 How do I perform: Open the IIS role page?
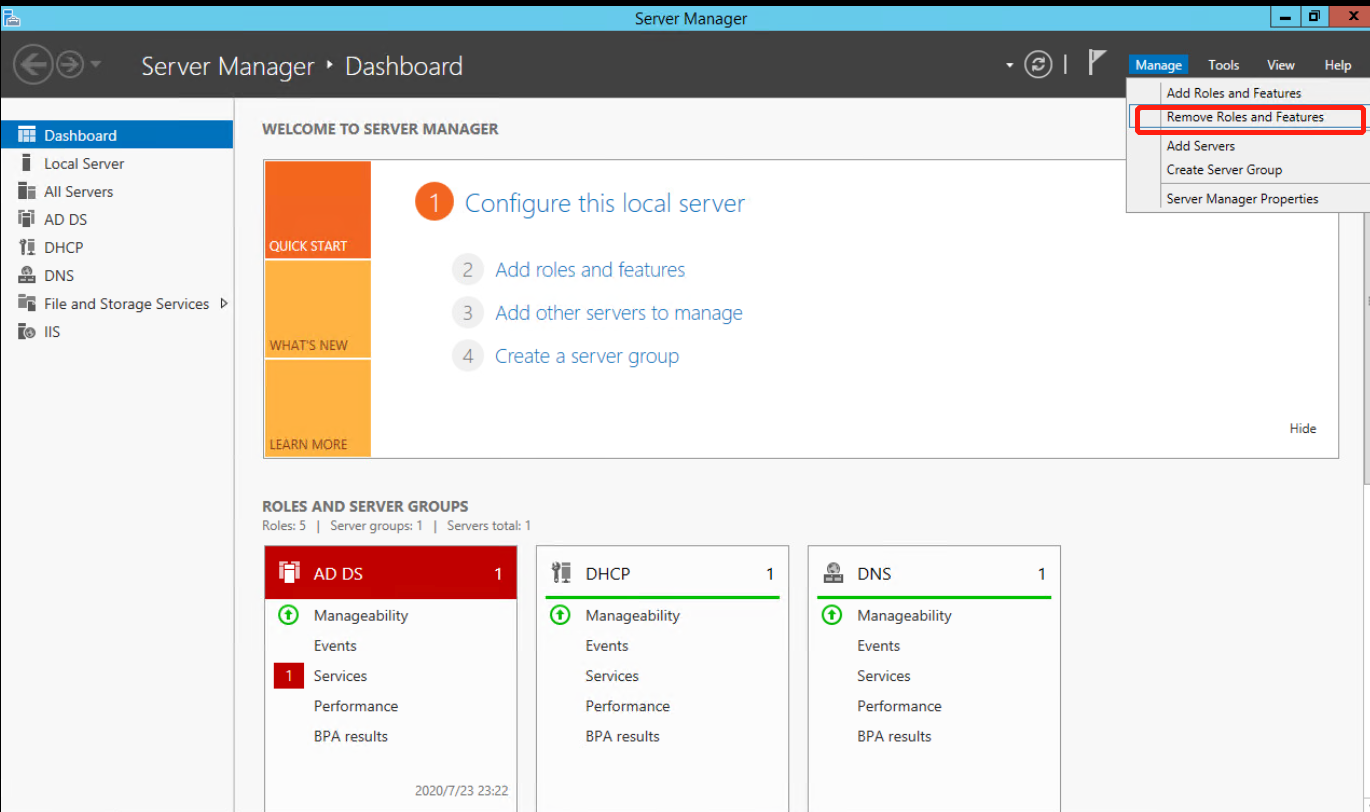point(46,331)
